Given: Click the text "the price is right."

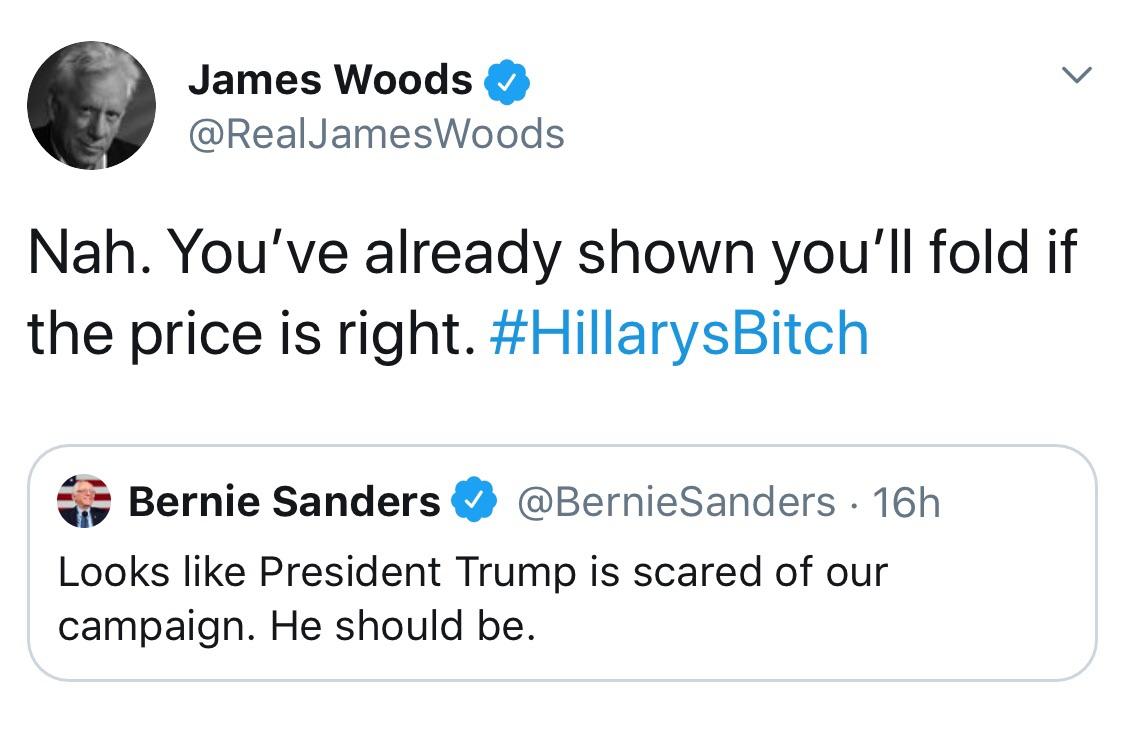Looking at the screenshot, I should [x=252, y=334].
